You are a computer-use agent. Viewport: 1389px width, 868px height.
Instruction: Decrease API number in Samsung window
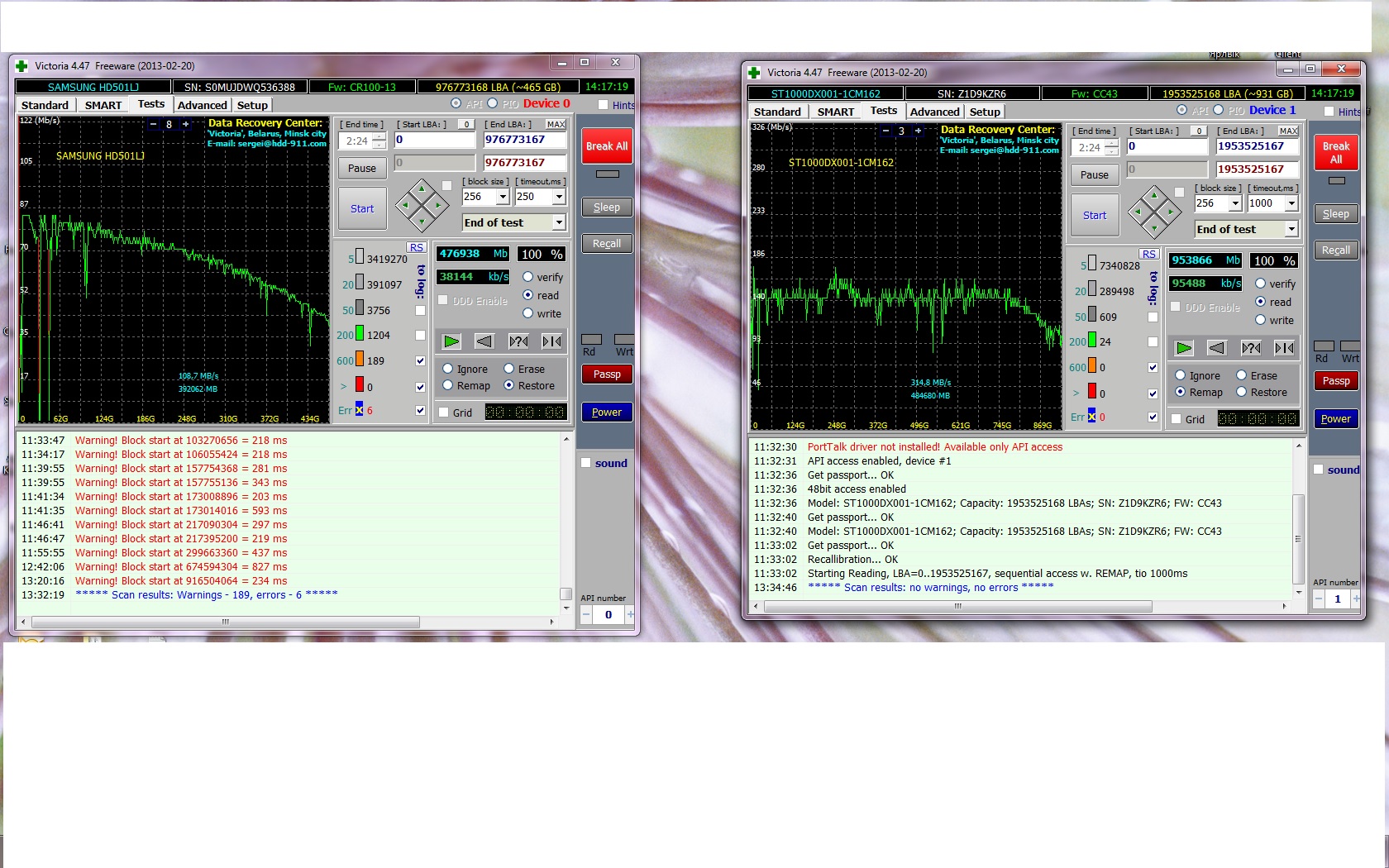pyautogui.click(x=585, y=614)
